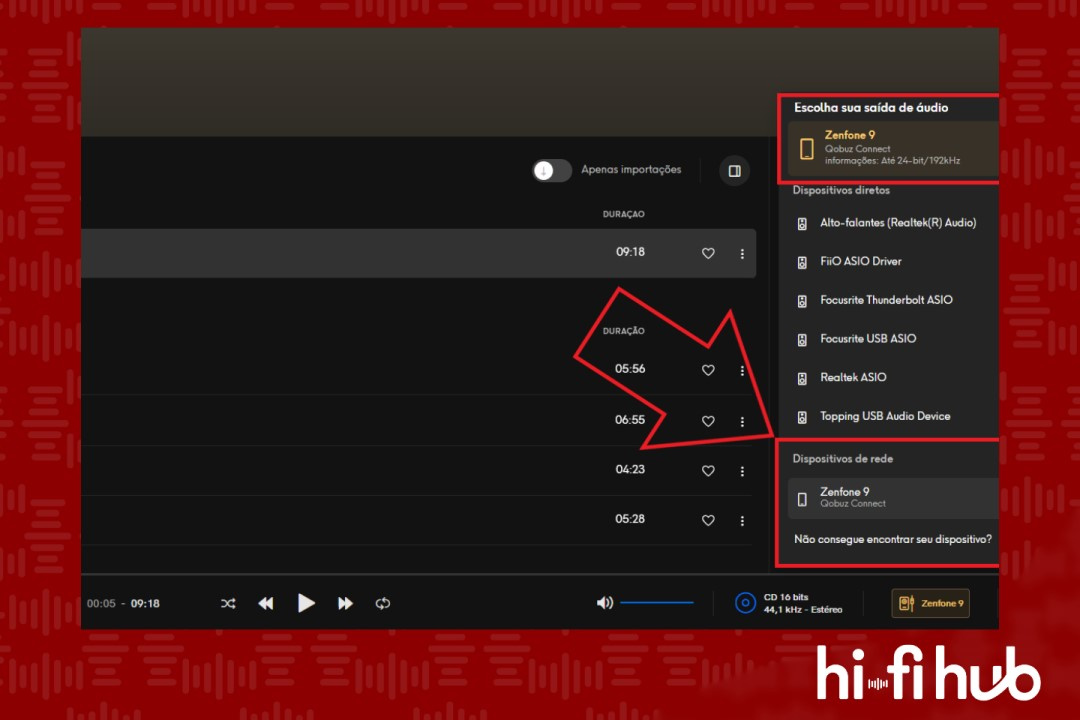Click Não consegue encontrar seu dispositivo link
Image resolution: width=1080 pixels, height=720 pixels.
click(x=892, y=539)
